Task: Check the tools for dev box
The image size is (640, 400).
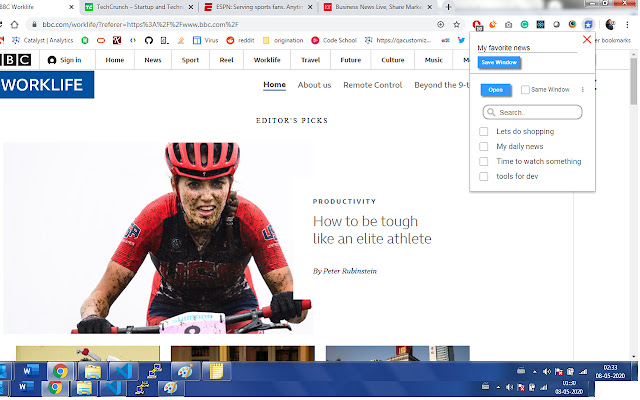Action: [484, 177]
